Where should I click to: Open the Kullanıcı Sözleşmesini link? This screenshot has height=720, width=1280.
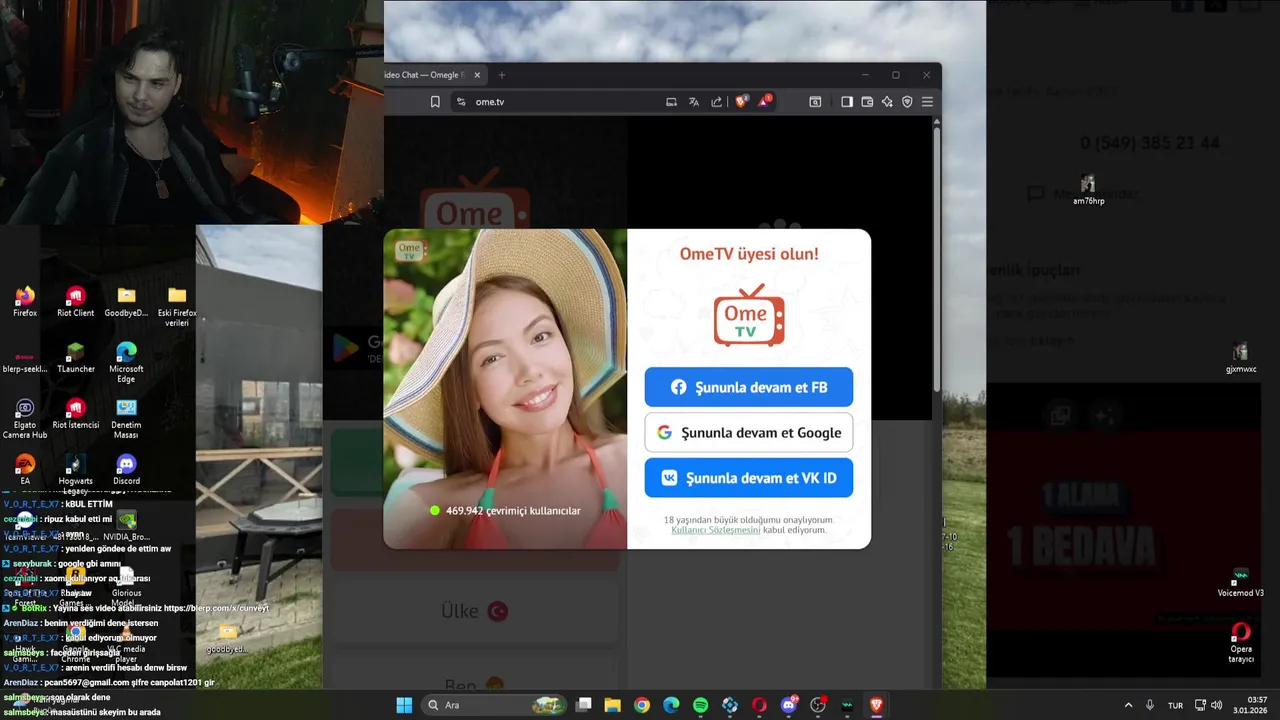click(716, 530)
